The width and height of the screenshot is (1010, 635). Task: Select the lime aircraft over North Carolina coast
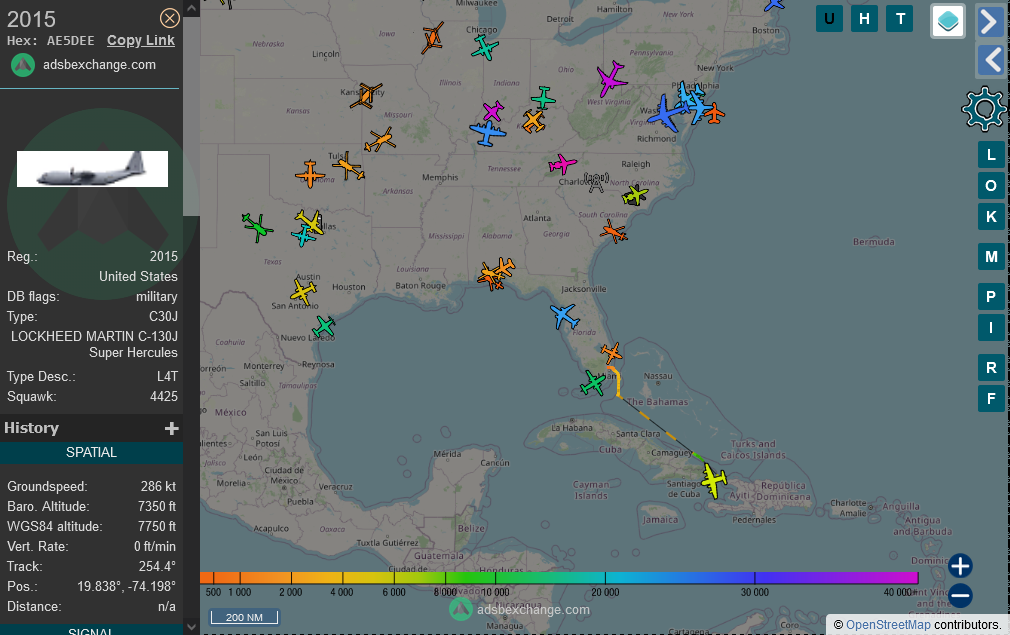tap(634, 194)
